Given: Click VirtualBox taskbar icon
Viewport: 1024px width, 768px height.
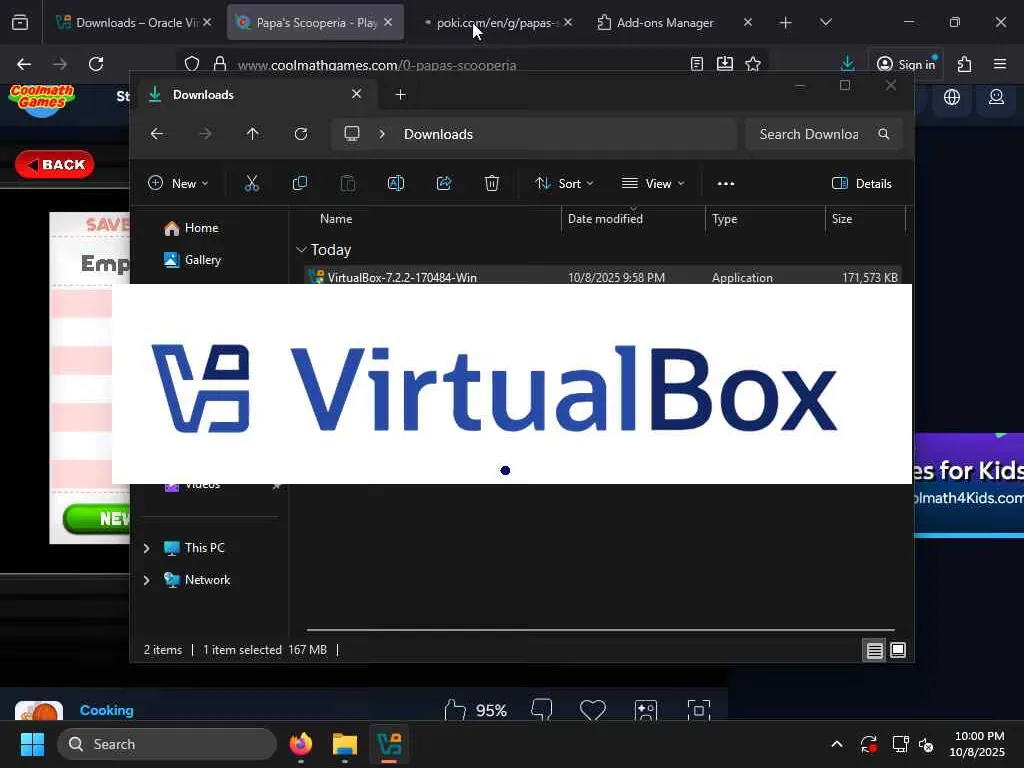Looking at the screenshot, I should (389, 744).
